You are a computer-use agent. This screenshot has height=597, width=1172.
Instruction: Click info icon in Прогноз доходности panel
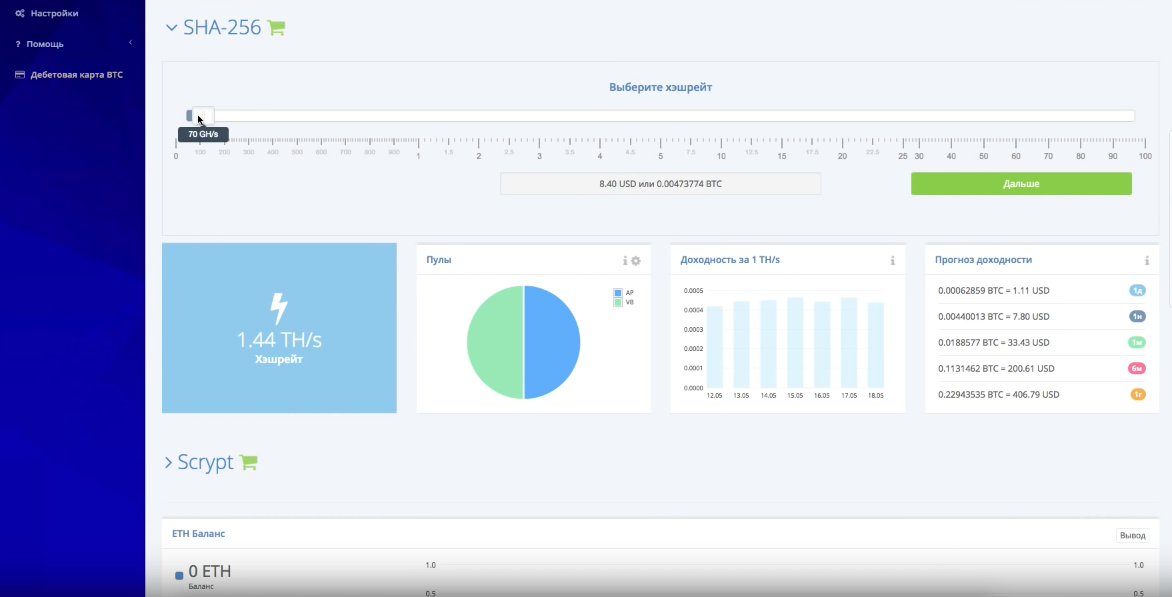point(1146,261)
